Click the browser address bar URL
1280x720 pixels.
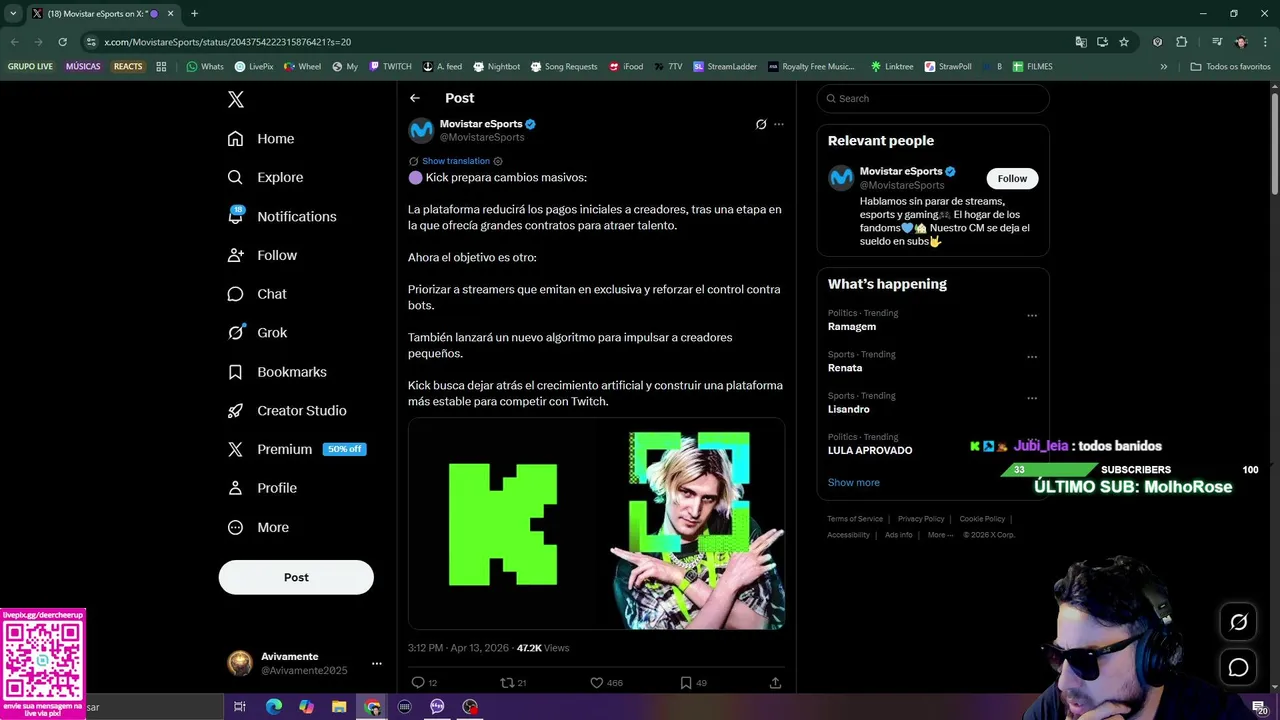(x=228, y=42)
